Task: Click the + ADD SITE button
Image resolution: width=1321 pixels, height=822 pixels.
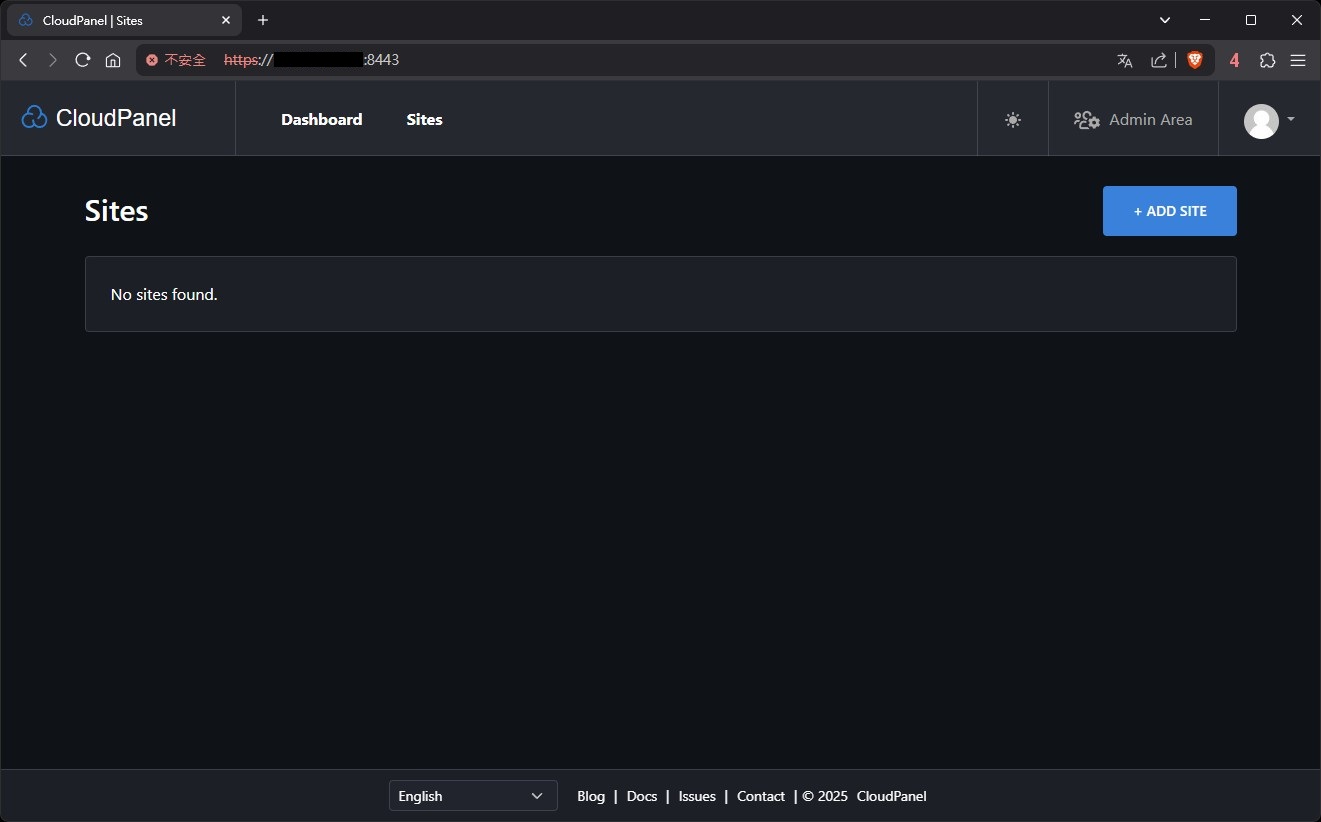Action: (1170, 211)
